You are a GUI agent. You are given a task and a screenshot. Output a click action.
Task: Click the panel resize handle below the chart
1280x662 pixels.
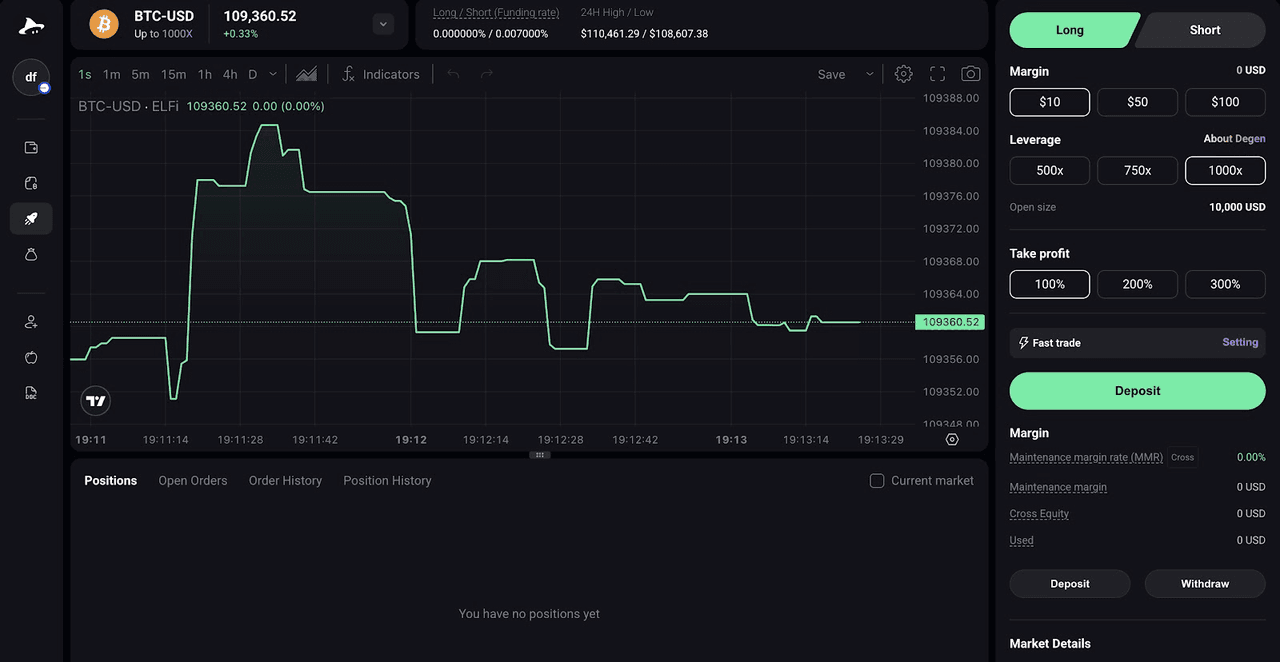[x=539, y=455]
